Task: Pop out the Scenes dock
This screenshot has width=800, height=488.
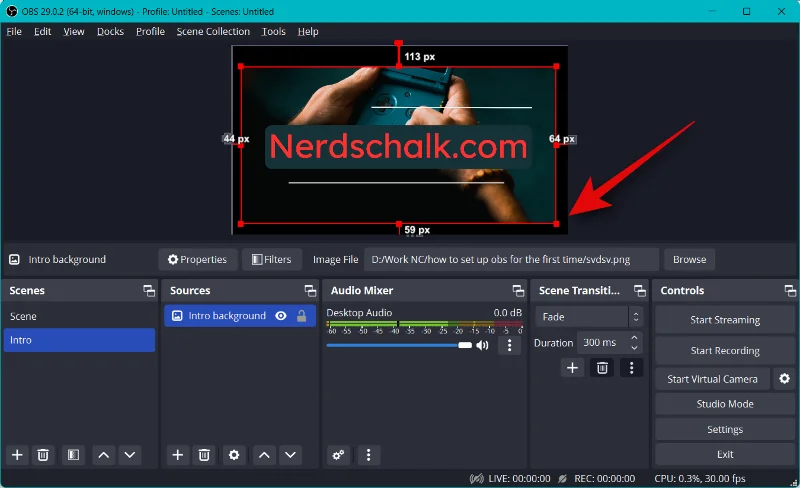Action: click(x=149, y=290)
